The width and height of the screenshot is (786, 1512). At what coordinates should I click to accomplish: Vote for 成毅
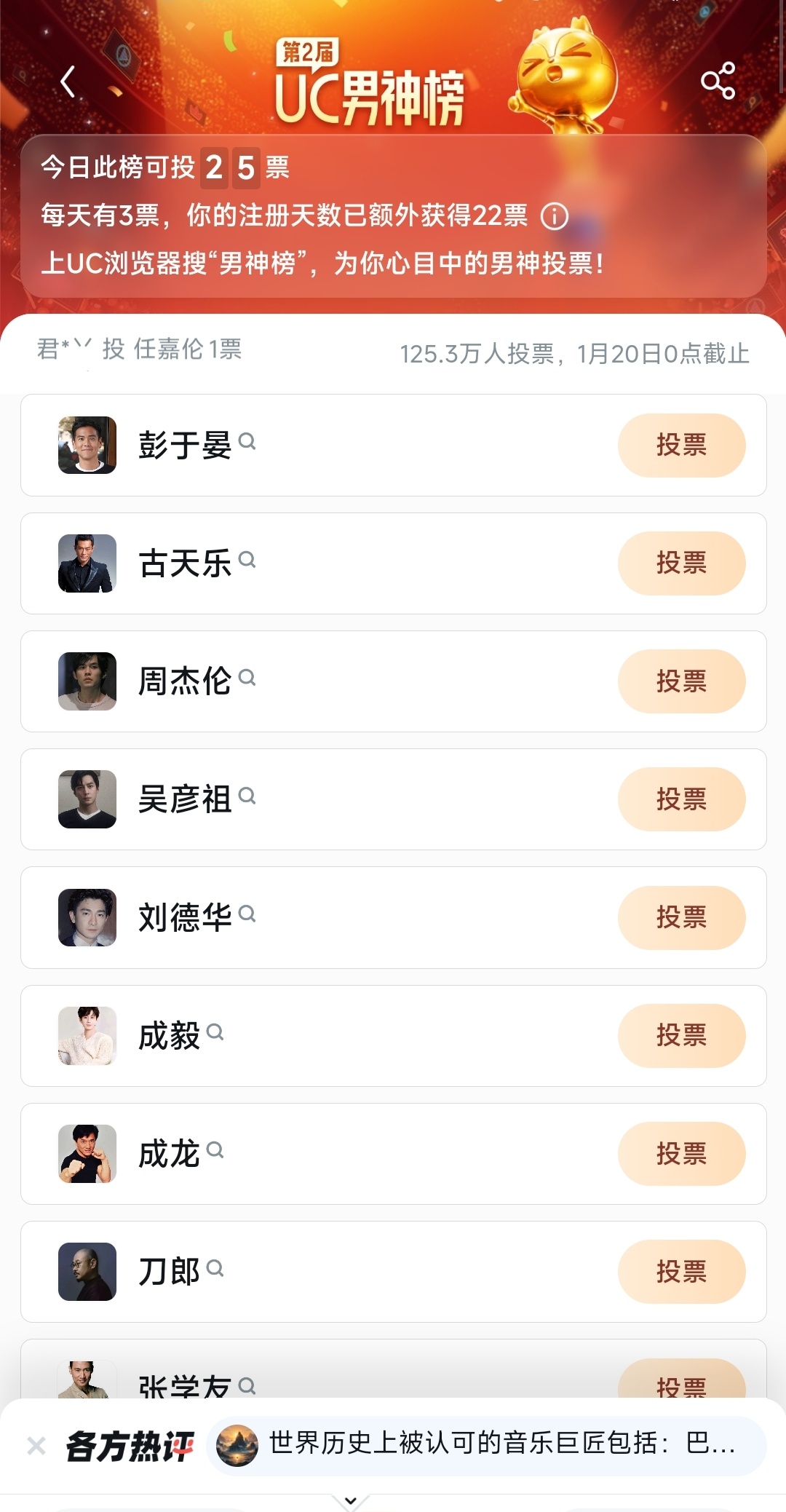(x=682, y=1035)
